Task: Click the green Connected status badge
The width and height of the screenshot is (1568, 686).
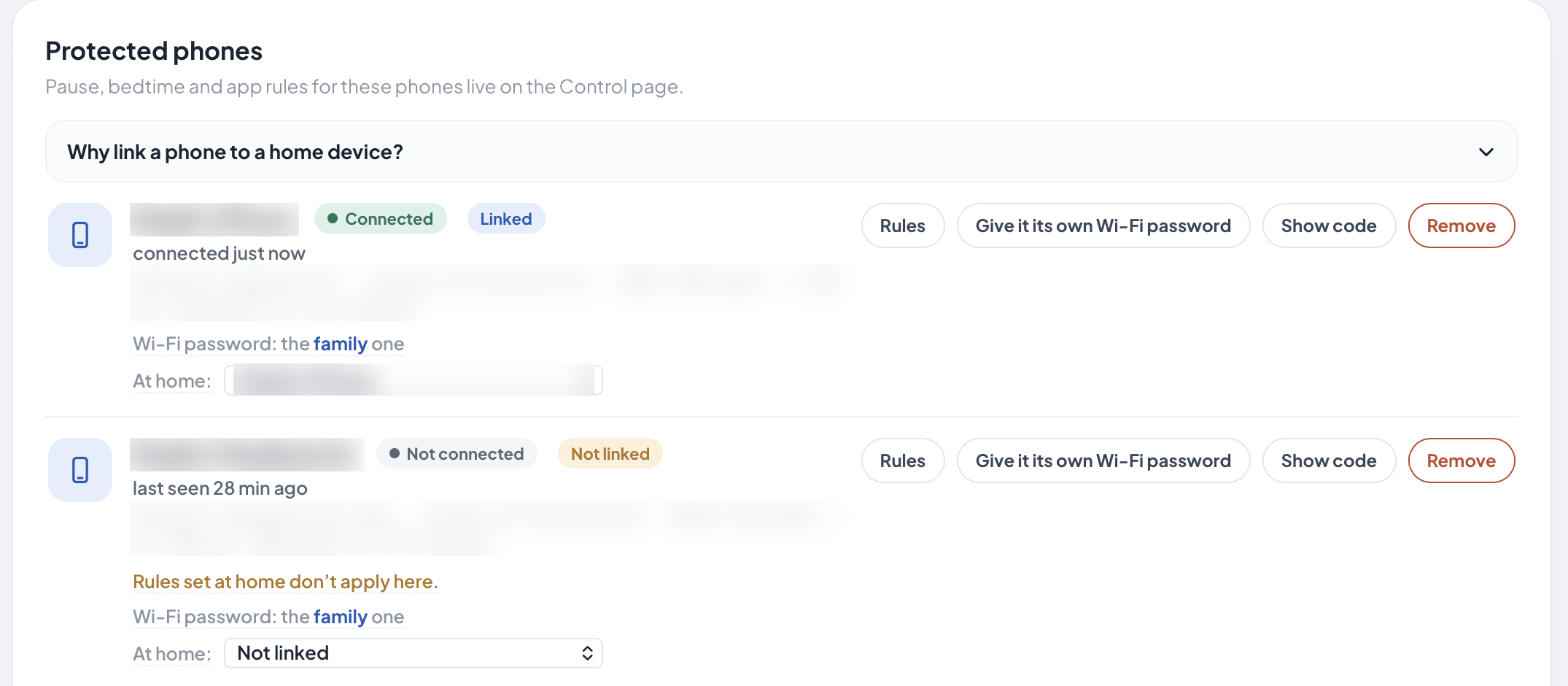Action: pyautogui.click(x=380, y=219)
